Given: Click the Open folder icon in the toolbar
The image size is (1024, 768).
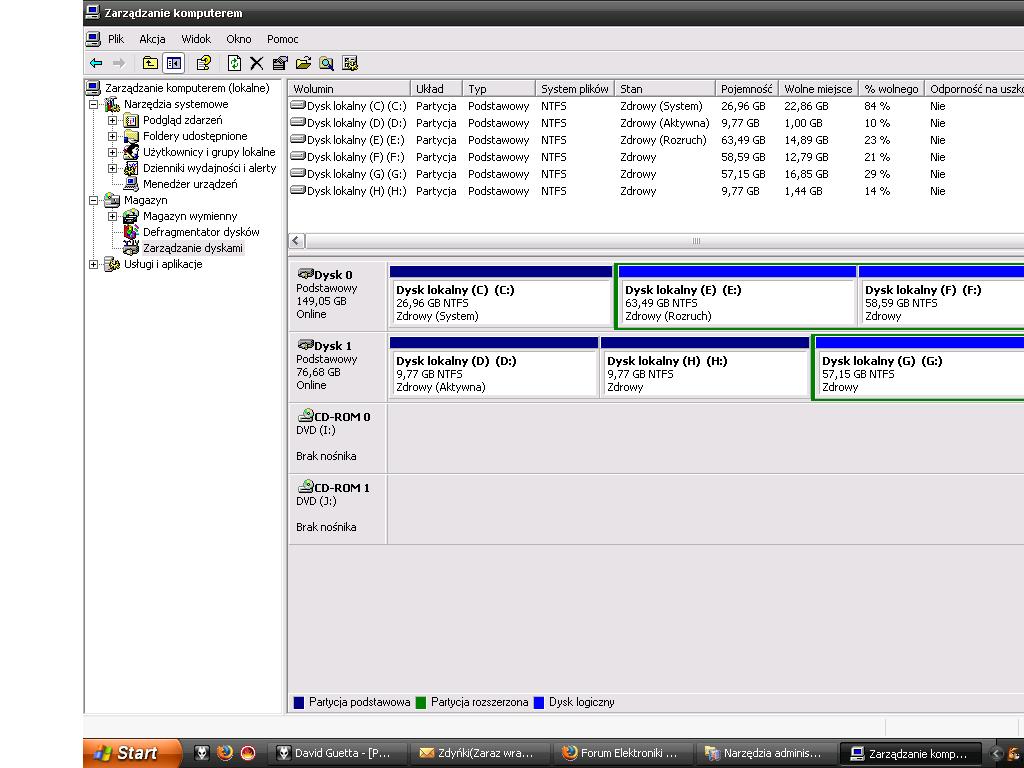Looking at the screenshot, I should (x=303, y=63).
